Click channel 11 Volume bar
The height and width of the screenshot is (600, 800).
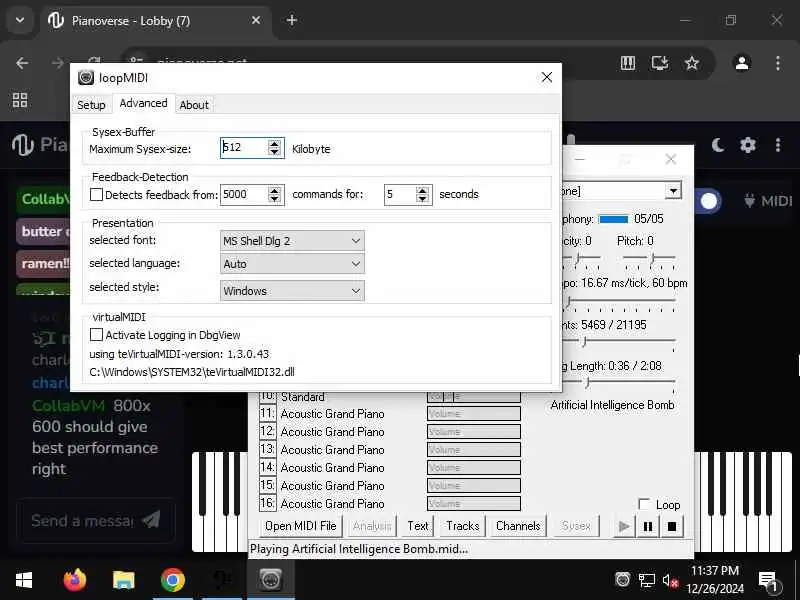pyautogui.click(x=474, y=413)
